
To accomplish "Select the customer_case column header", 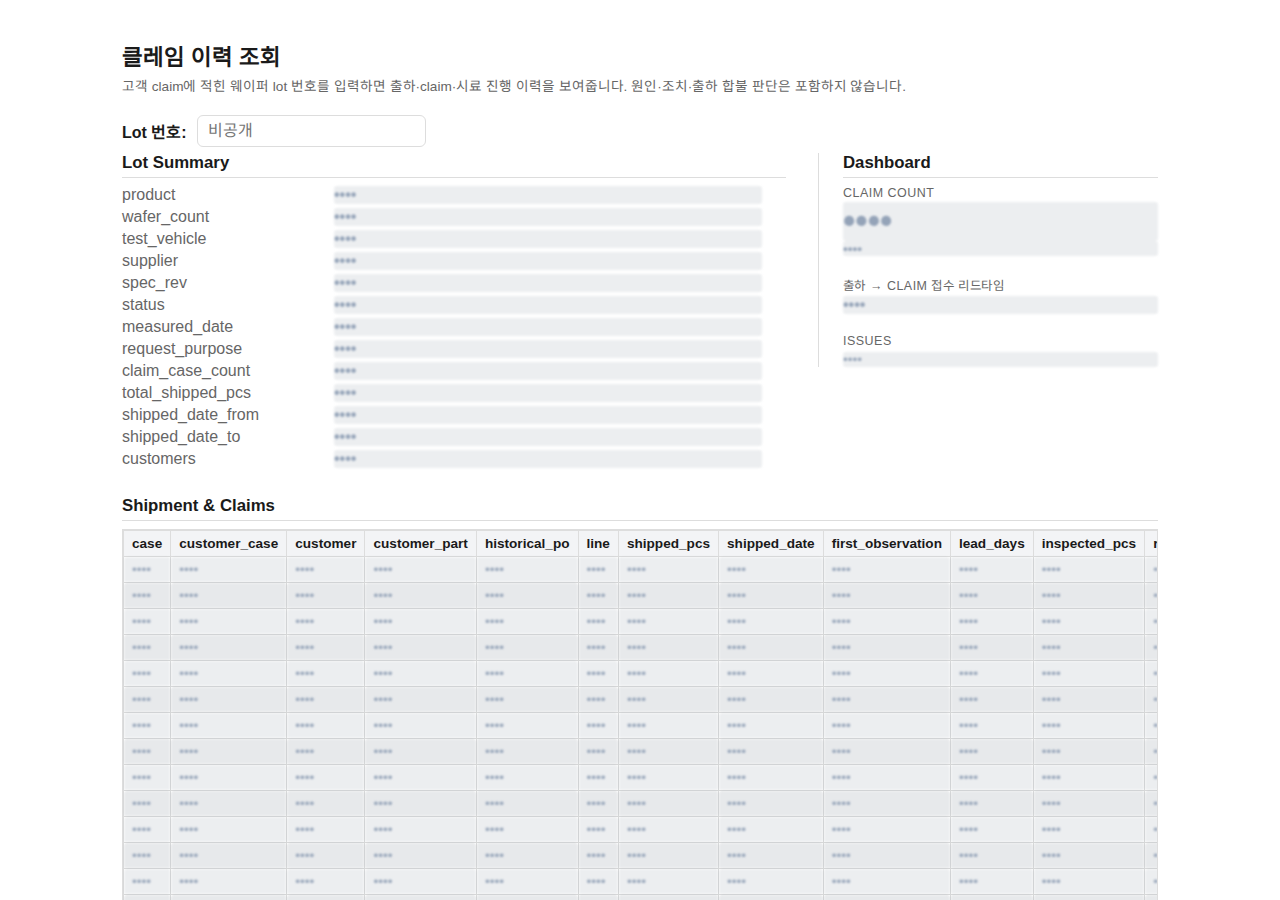I will click(x=229, y=544).
